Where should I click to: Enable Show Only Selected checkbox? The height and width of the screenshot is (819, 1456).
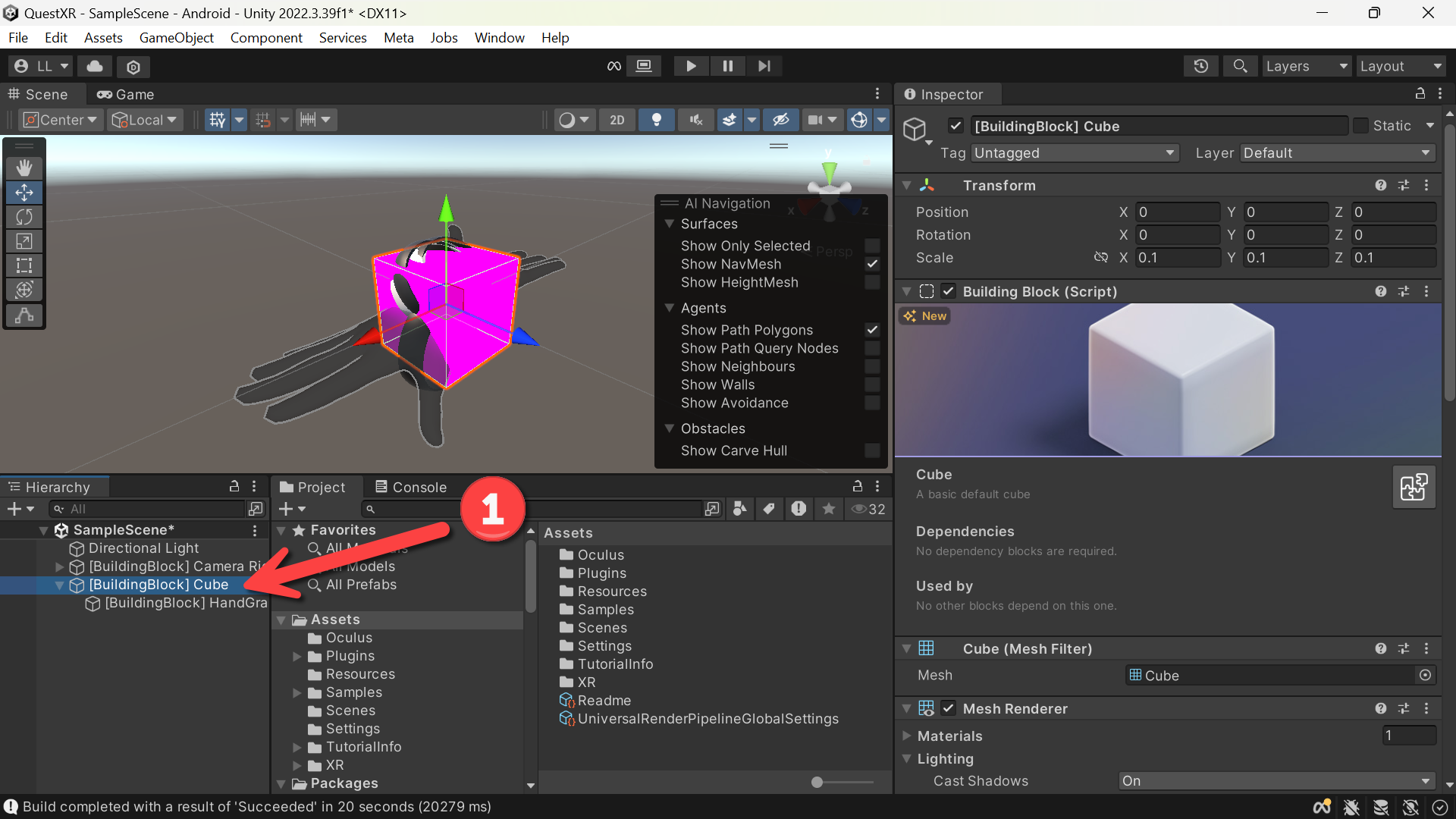(x=872, y=246)
